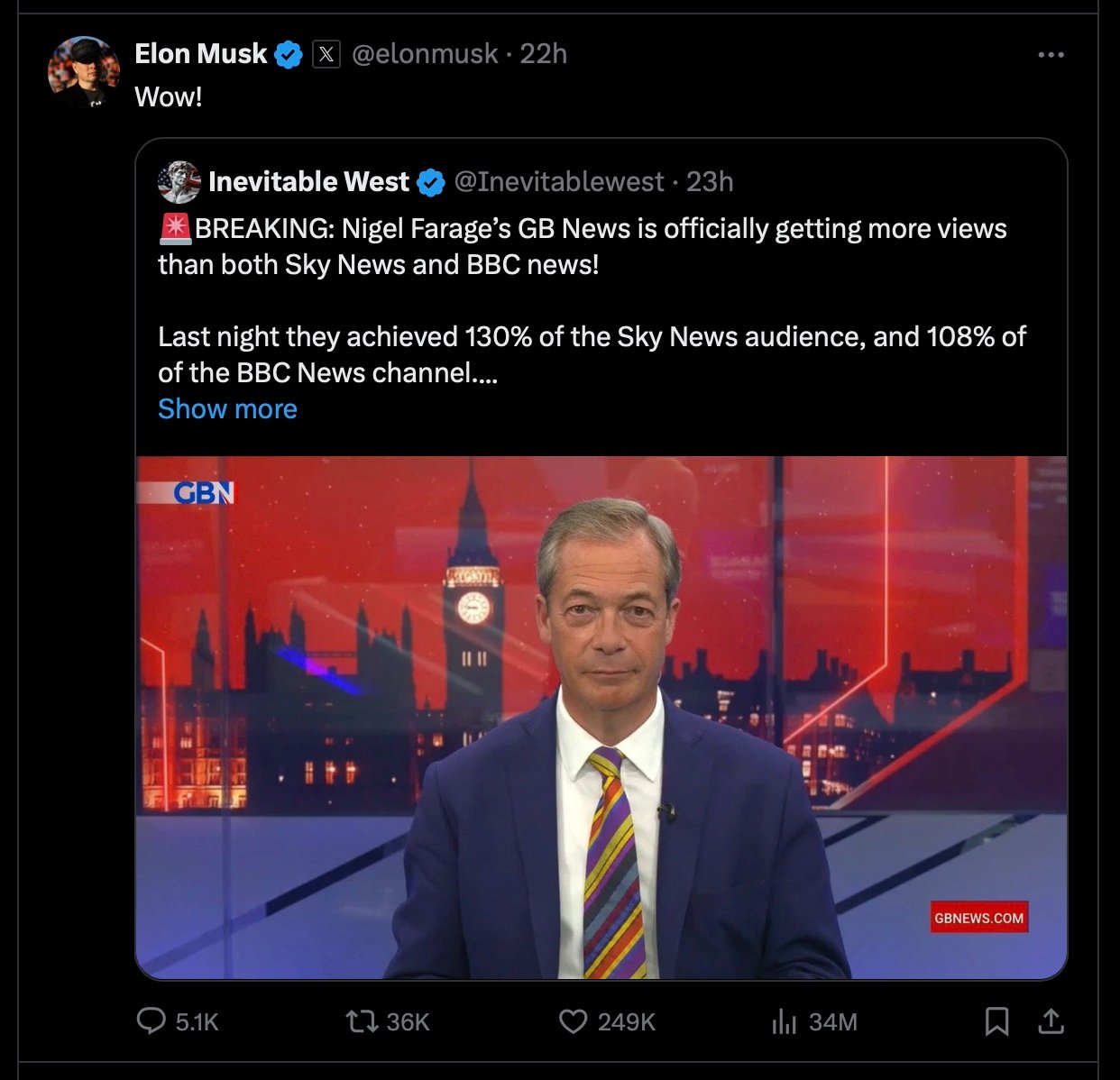Click Inevitable West's verified badge
The height and width of the screenshot is (1080, 1120).
tap(431, 182)
